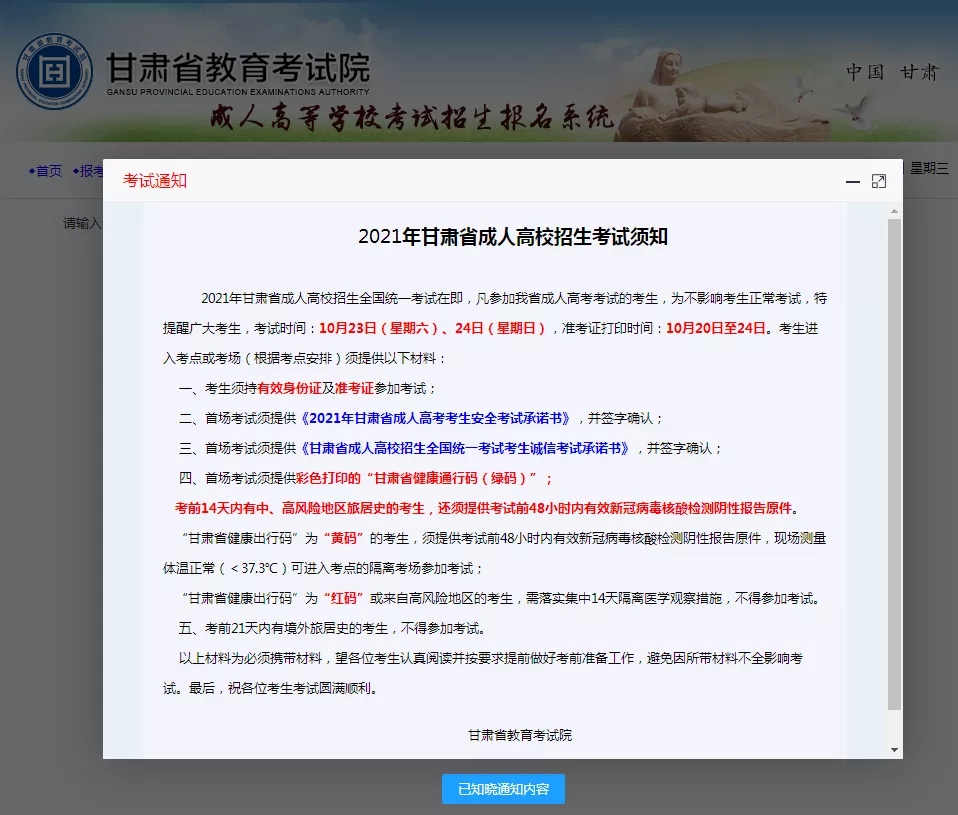Click red text 10月23日（星期六）
The image size is (958, 815).
point(379,328)
